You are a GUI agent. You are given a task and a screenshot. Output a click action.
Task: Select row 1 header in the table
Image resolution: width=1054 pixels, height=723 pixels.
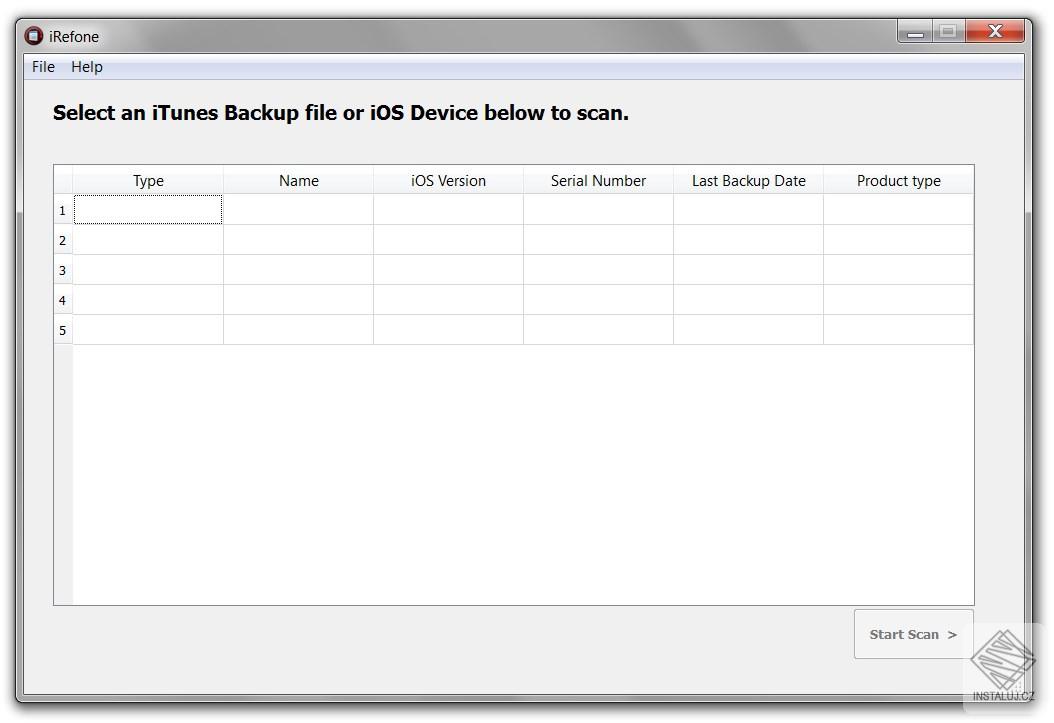[x=63, y=210]
